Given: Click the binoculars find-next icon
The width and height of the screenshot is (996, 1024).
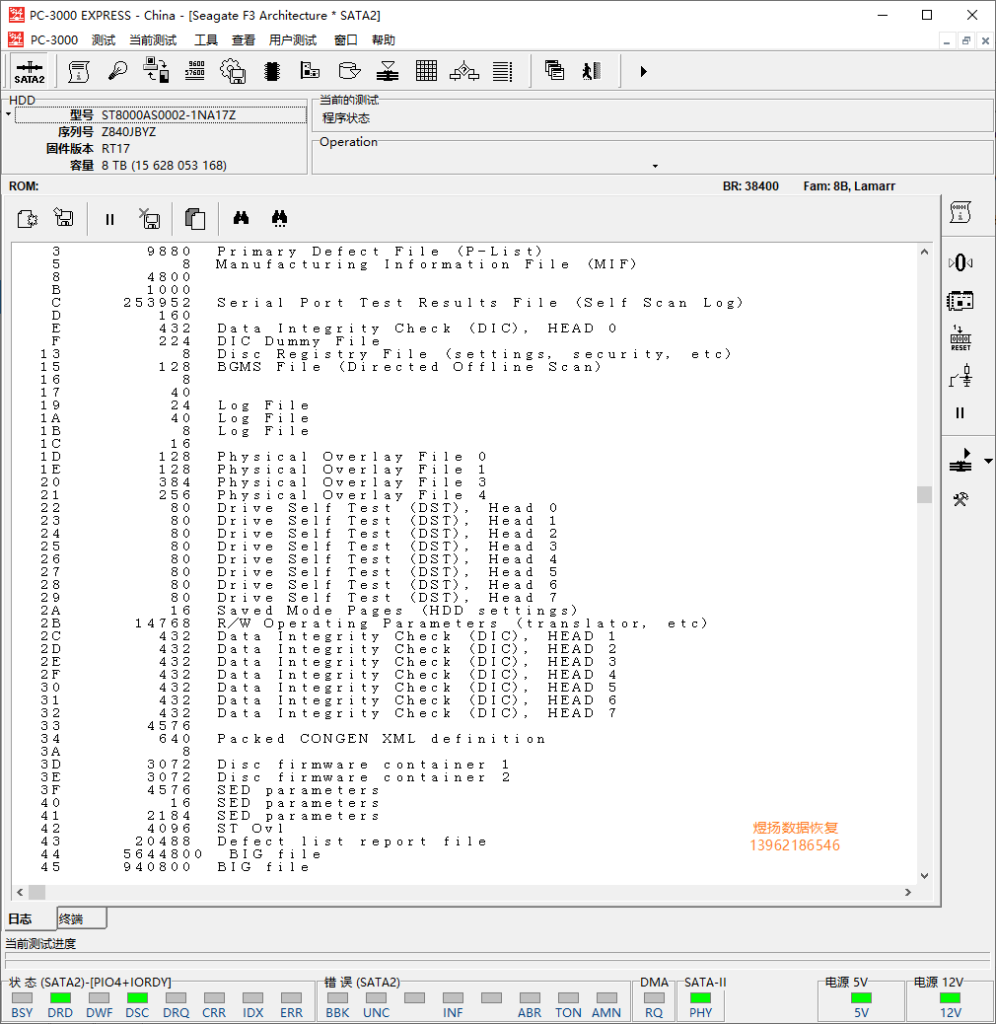Looking at the screenshot, I should point(280,218).
